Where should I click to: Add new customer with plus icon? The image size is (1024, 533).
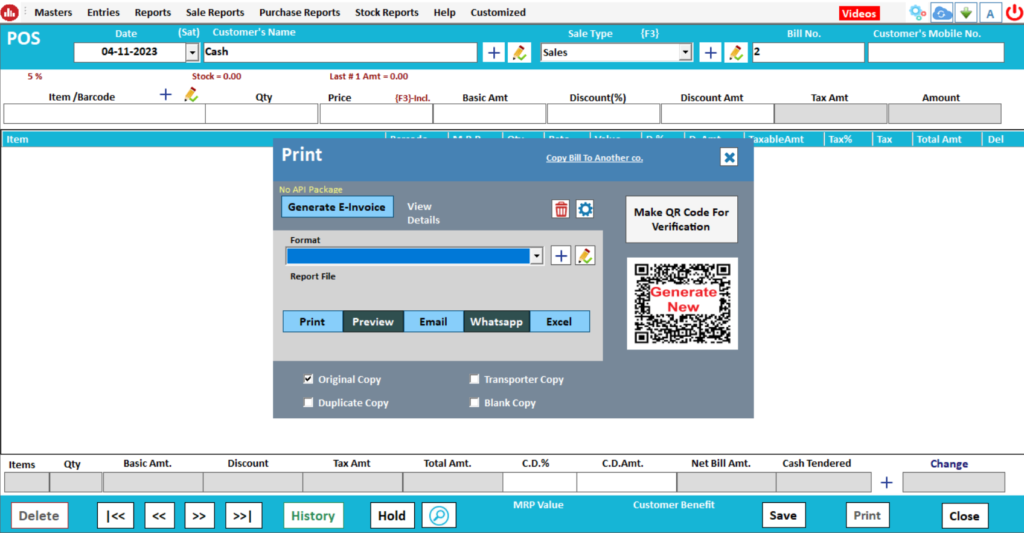494,53
